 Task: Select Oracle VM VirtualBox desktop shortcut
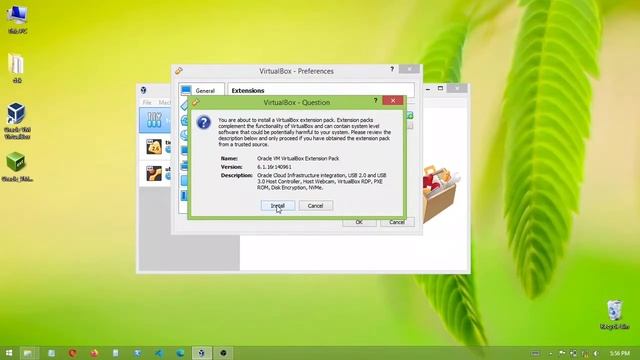(x=17, y=121)
